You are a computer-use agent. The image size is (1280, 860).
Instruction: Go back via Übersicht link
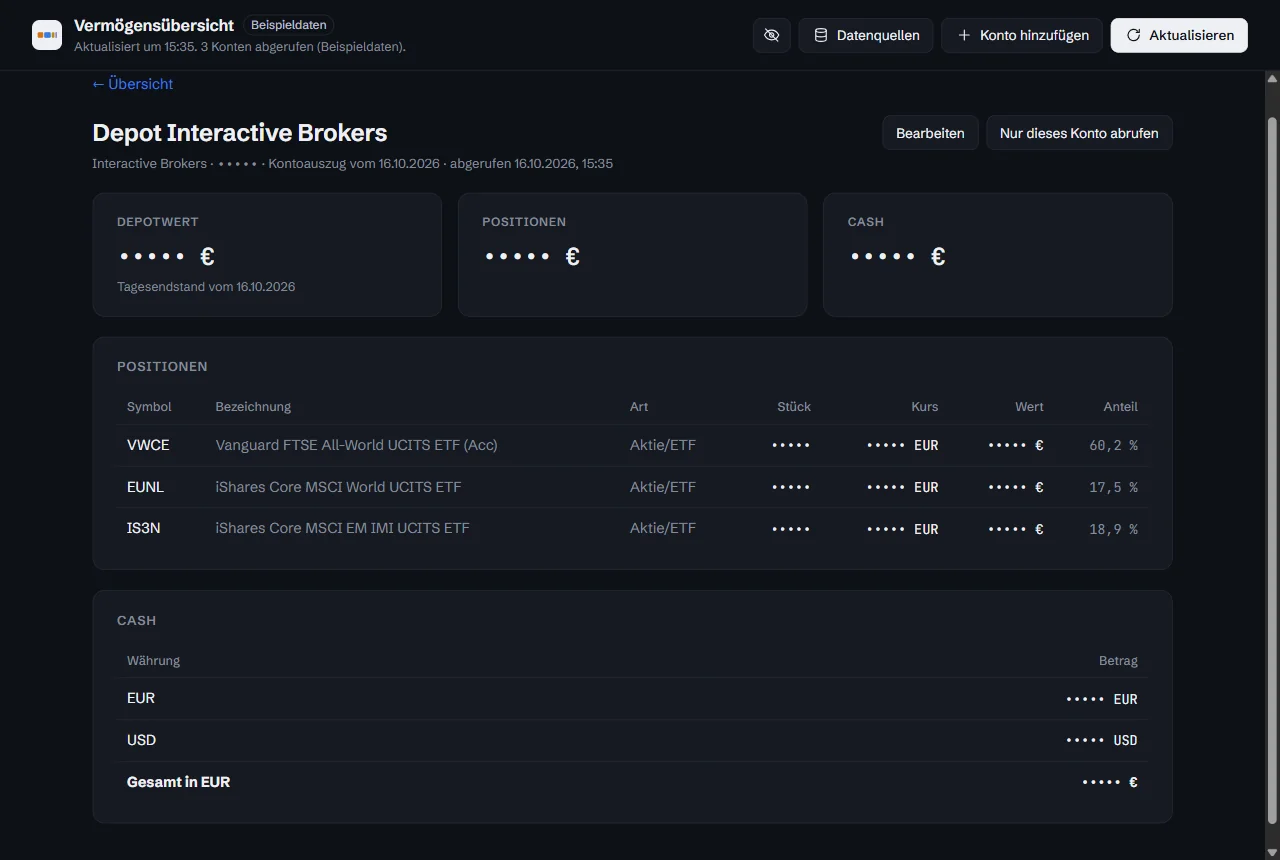pos(133,84)
